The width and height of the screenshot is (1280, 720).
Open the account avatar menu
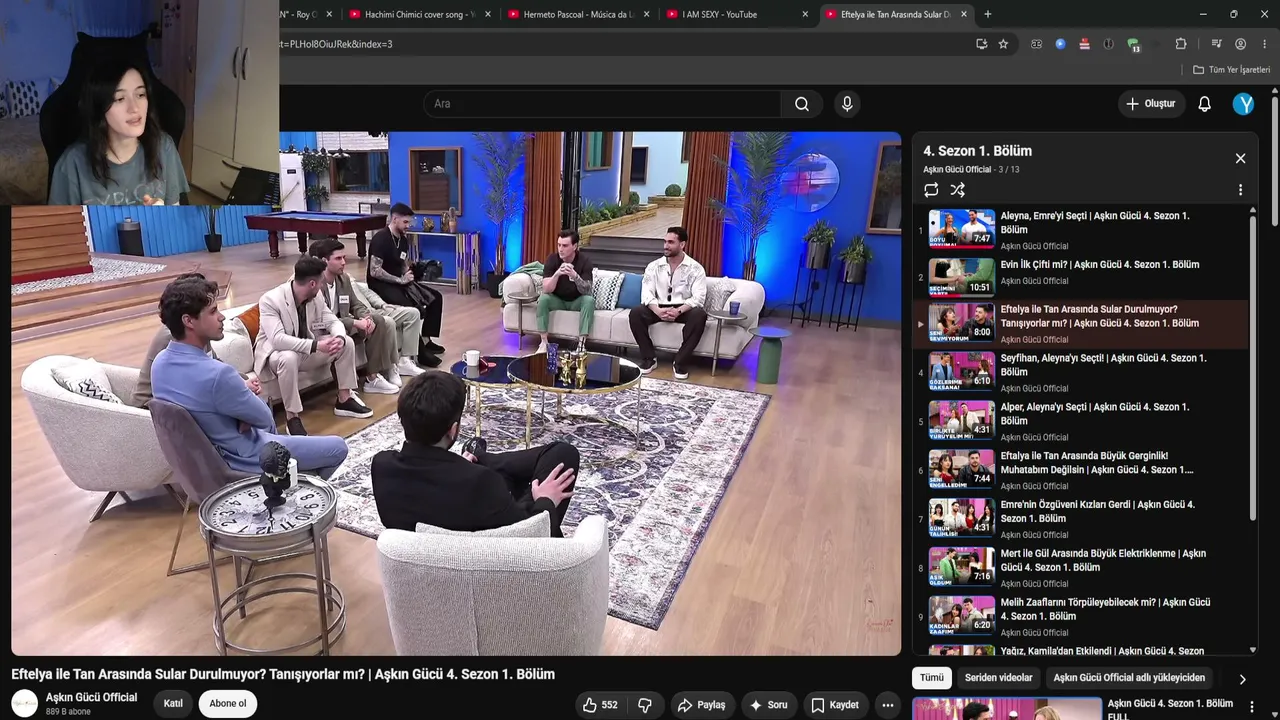click(x=1243, y=104)
